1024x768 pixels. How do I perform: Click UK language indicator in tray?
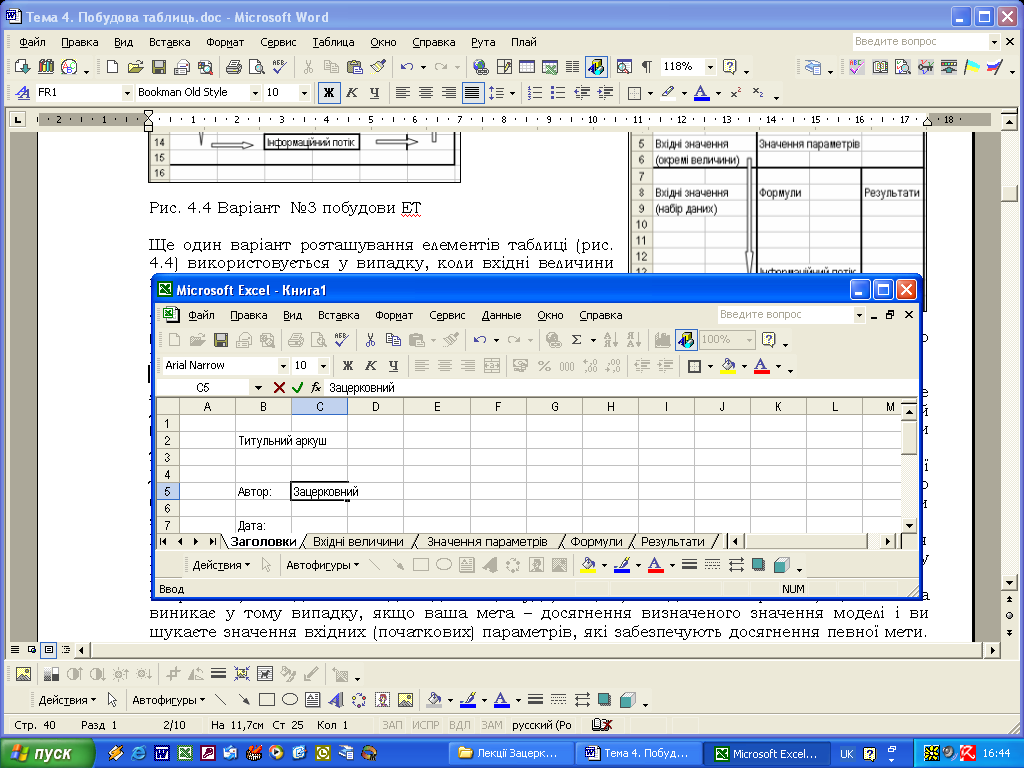846,754
